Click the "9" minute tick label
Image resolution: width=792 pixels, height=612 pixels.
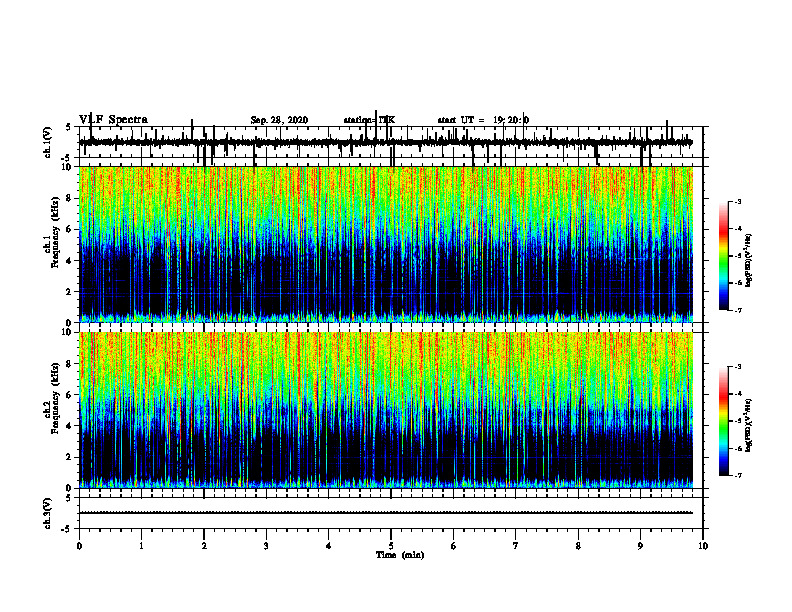[640, 546]
